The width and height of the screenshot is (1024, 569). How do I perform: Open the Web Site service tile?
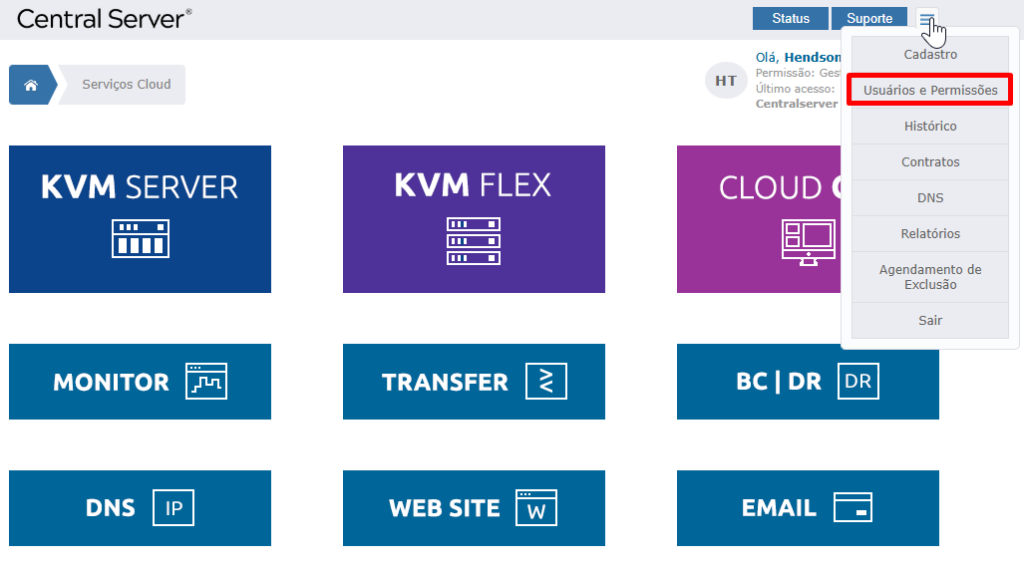473,508
